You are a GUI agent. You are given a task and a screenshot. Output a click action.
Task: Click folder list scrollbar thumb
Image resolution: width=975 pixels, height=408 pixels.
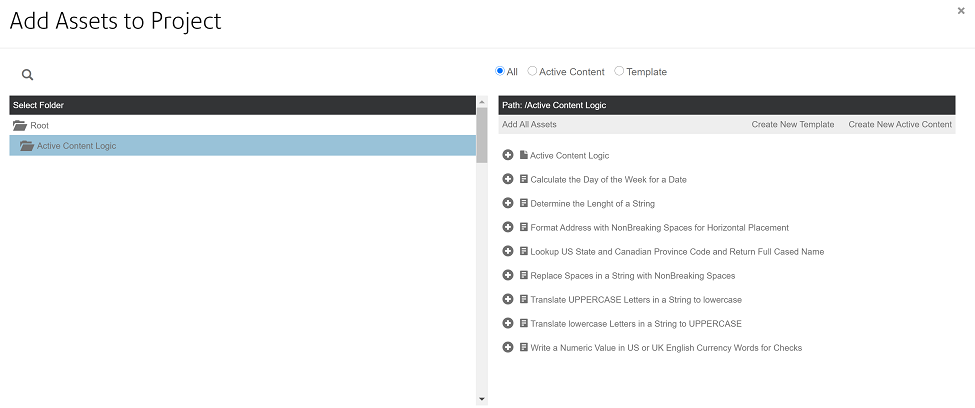click(x=482, y=135)
